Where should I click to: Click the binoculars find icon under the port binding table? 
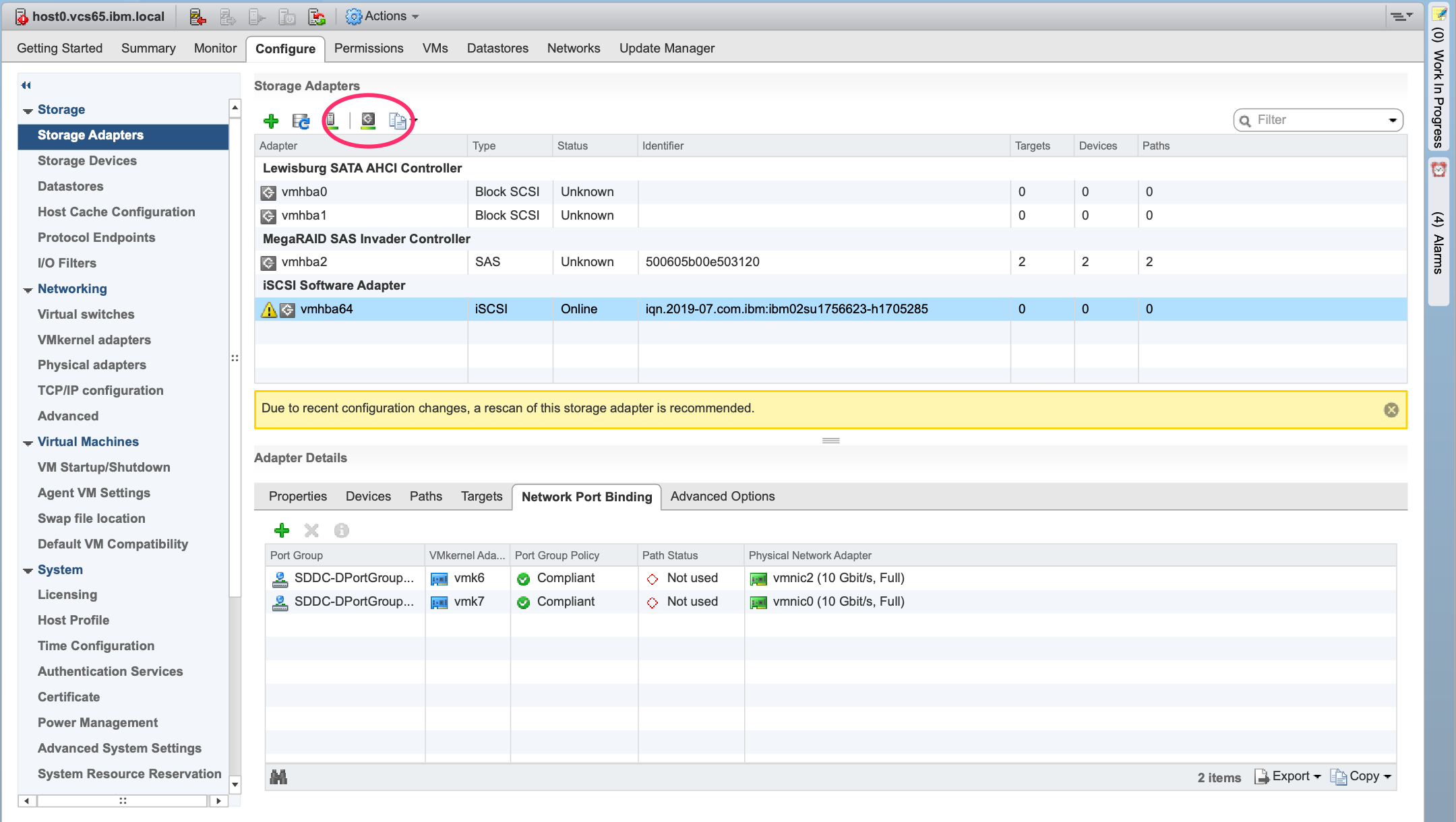[x=278, y=777]
